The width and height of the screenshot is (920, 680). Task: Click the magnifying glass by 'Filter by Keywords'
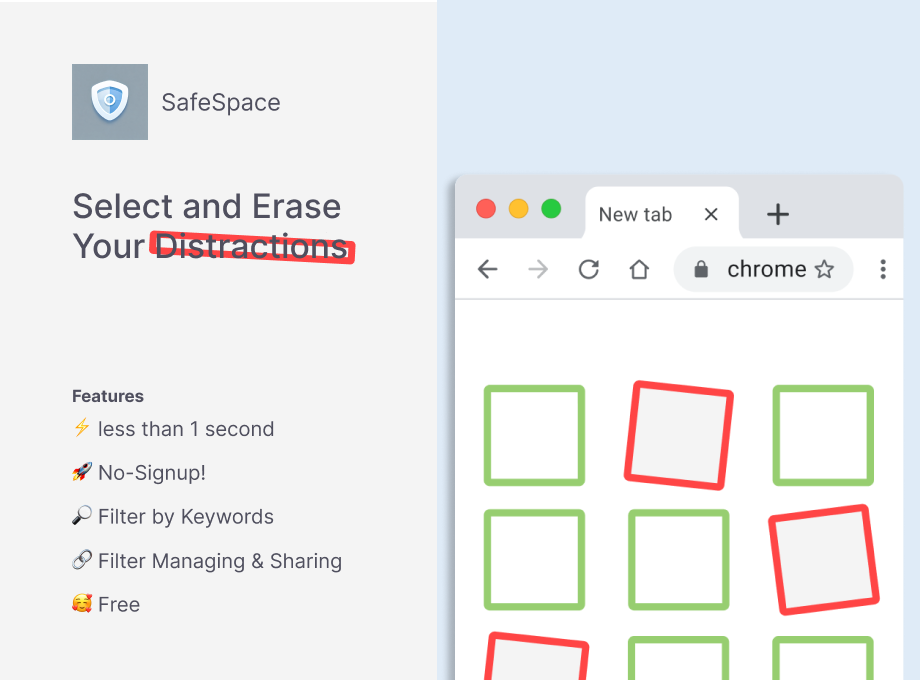pos(81,516)
